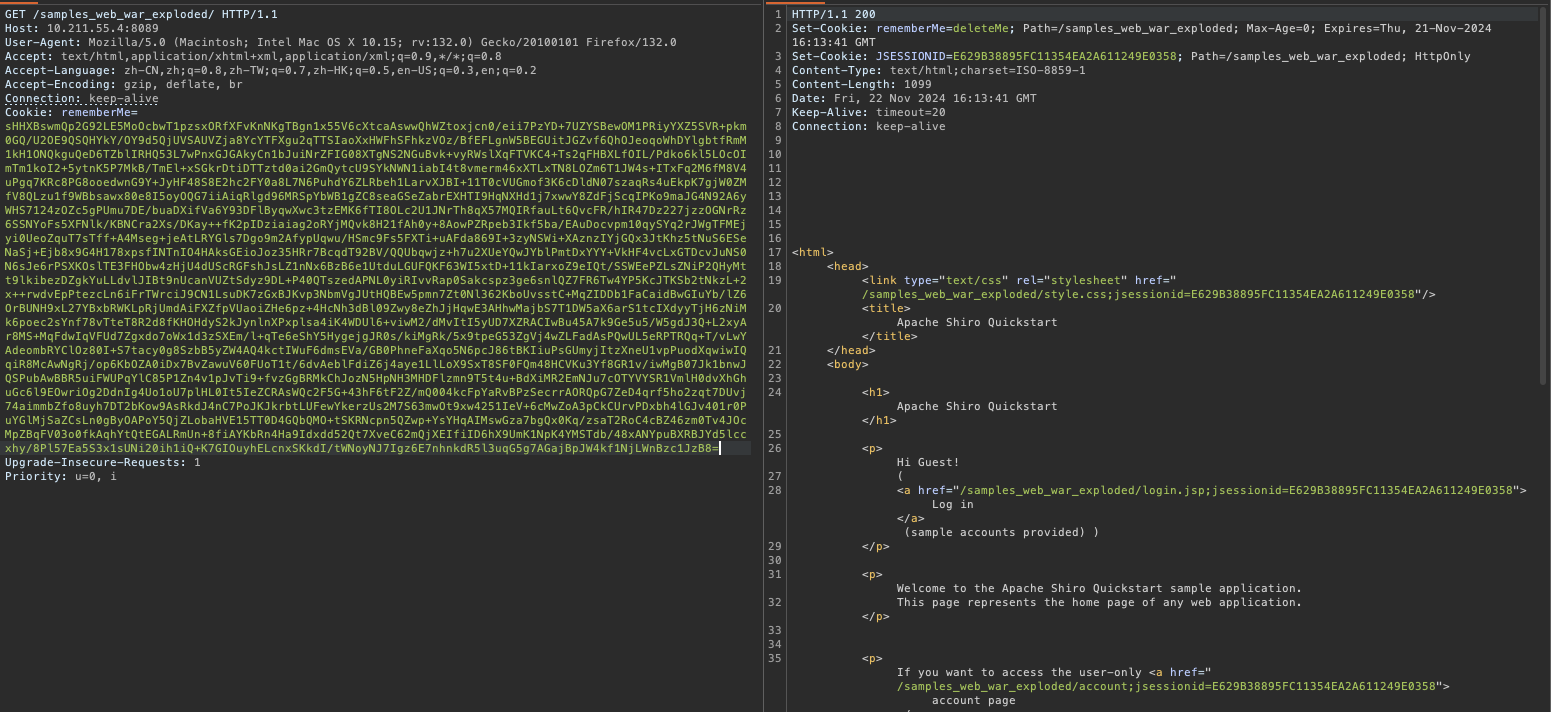Viewport: 1551px width, 712px height.
Task: Click Connection: keep-alive in the request pane
Action: click(81, 98)
